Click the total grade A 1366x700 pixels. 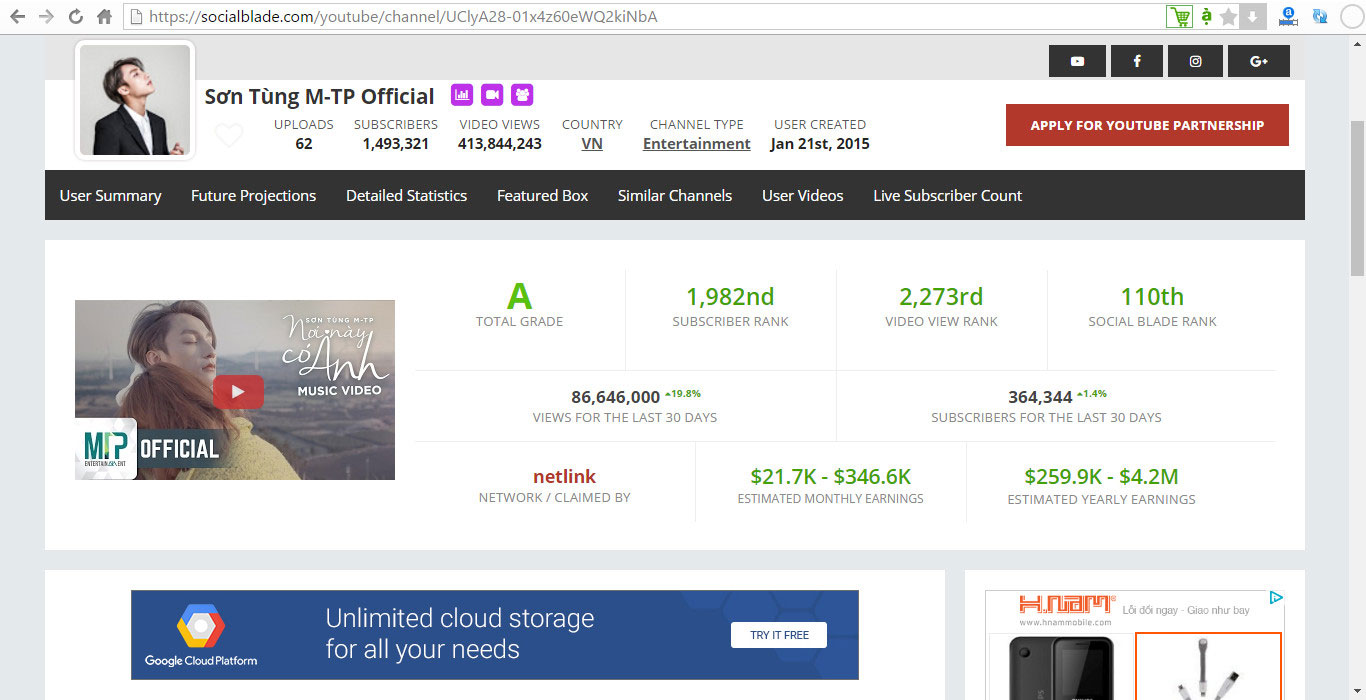coord(519,296)
